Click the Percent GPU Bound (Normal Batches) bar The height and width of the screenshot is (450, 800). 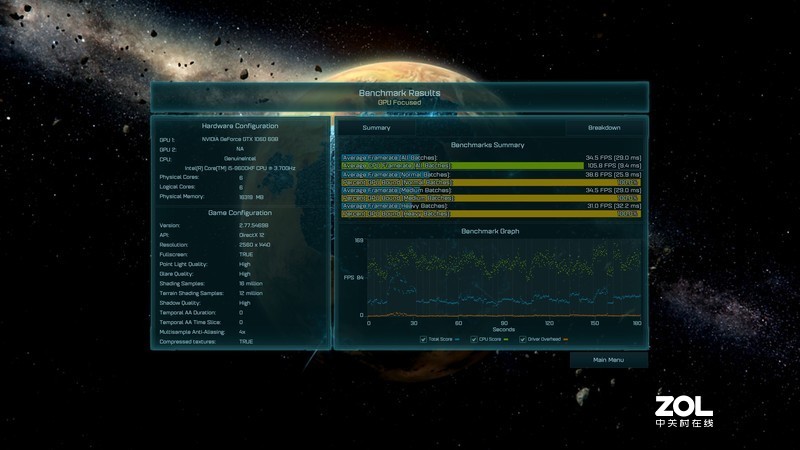[490, 183]
